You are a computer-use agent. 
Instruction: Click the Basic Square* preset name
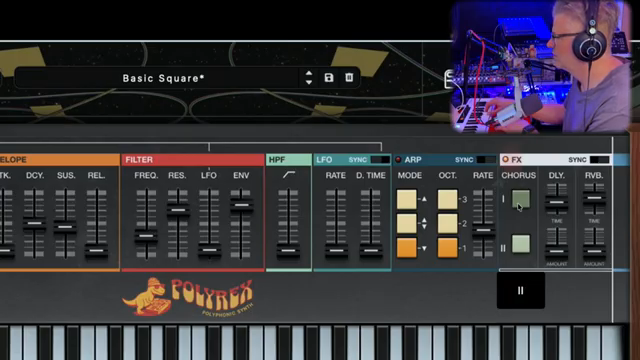click(x=163, y=78)
